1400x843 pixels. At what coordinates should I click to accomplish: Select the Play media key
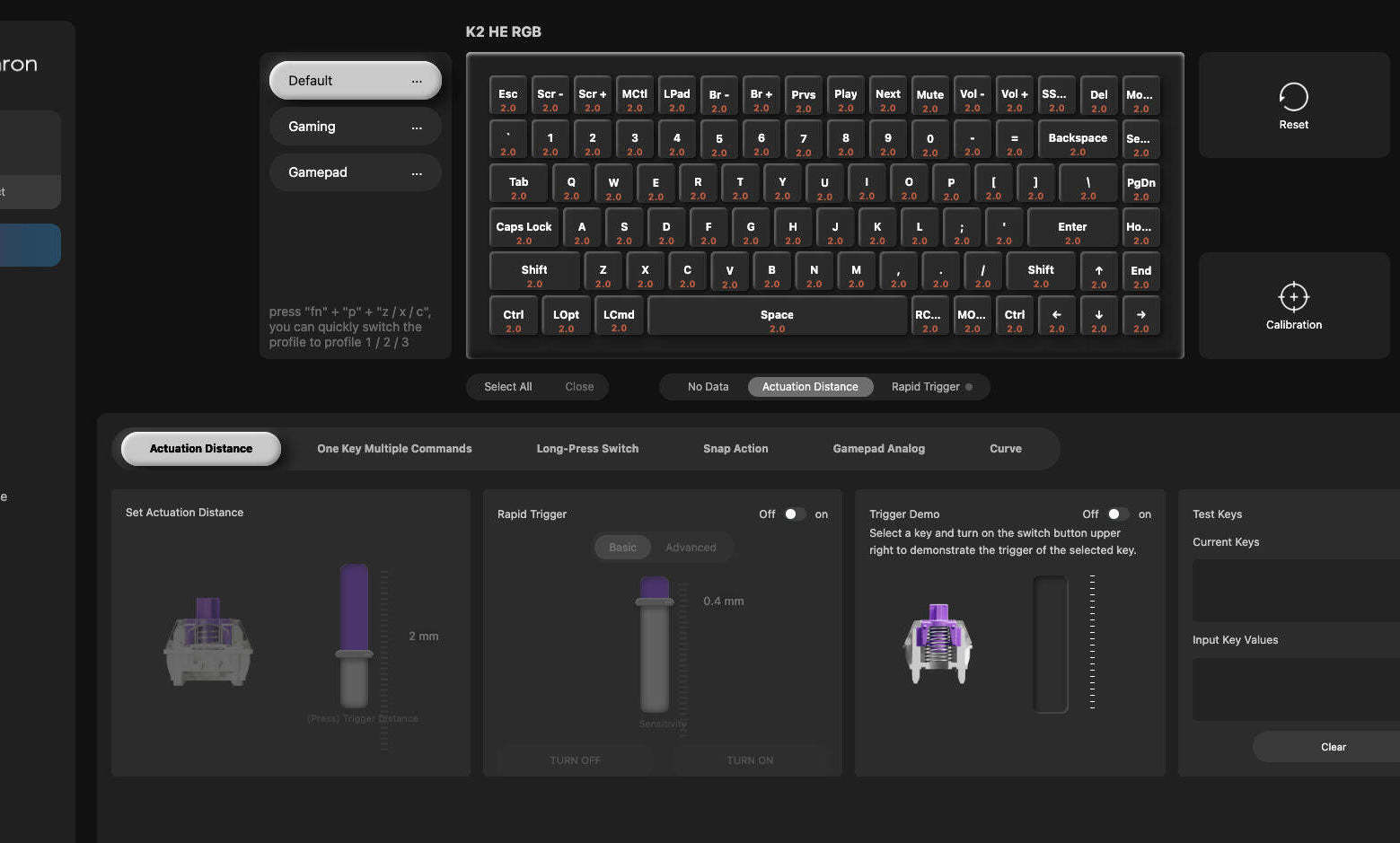pos(845,98)
